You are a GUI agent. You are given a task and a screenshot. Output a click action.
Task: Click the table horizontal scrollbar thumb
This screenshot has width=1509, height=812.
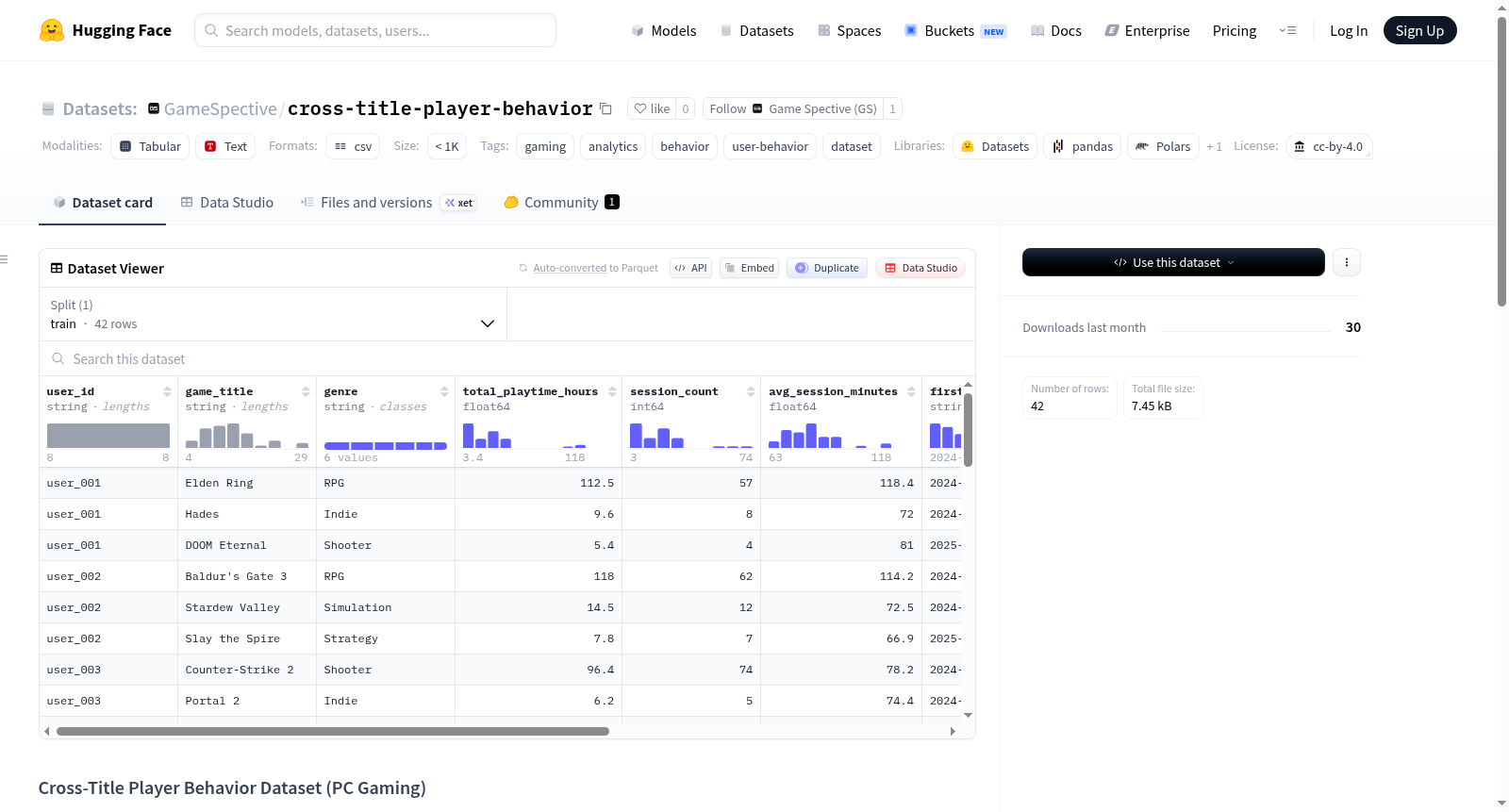point(333,731)
